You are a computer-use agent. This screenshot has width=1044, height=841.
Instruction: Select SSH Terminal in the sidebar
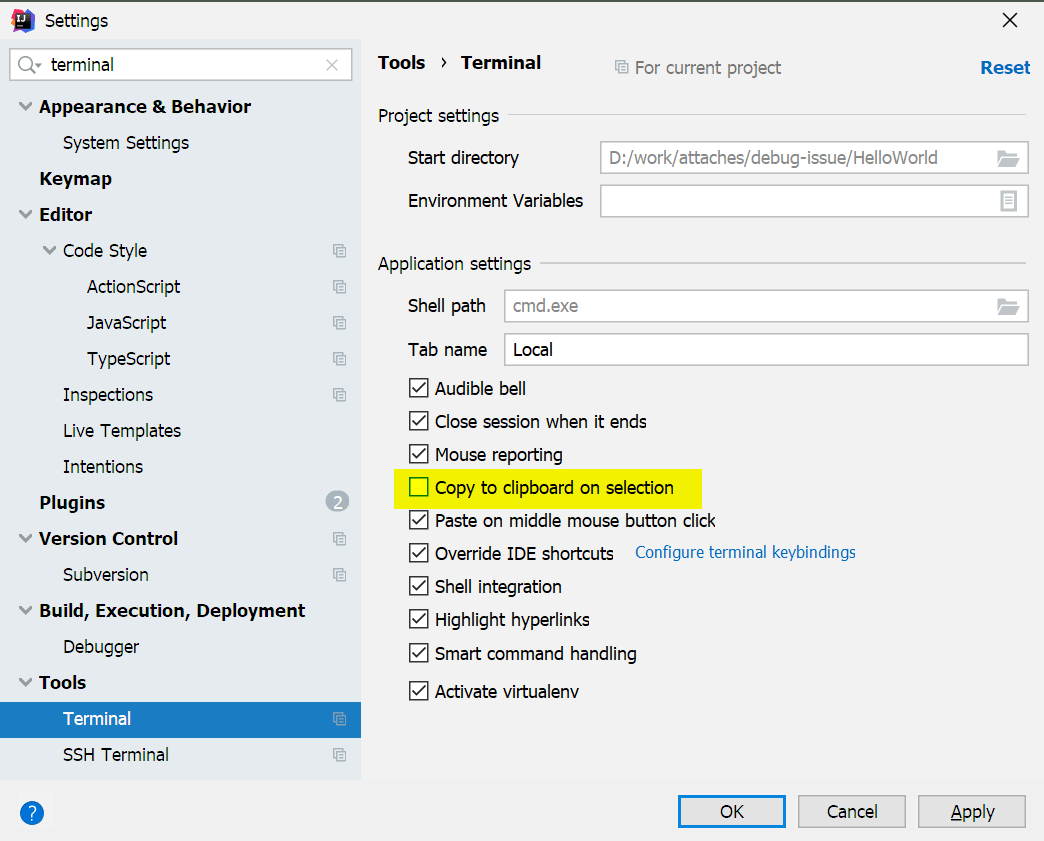tap(115, 754)
